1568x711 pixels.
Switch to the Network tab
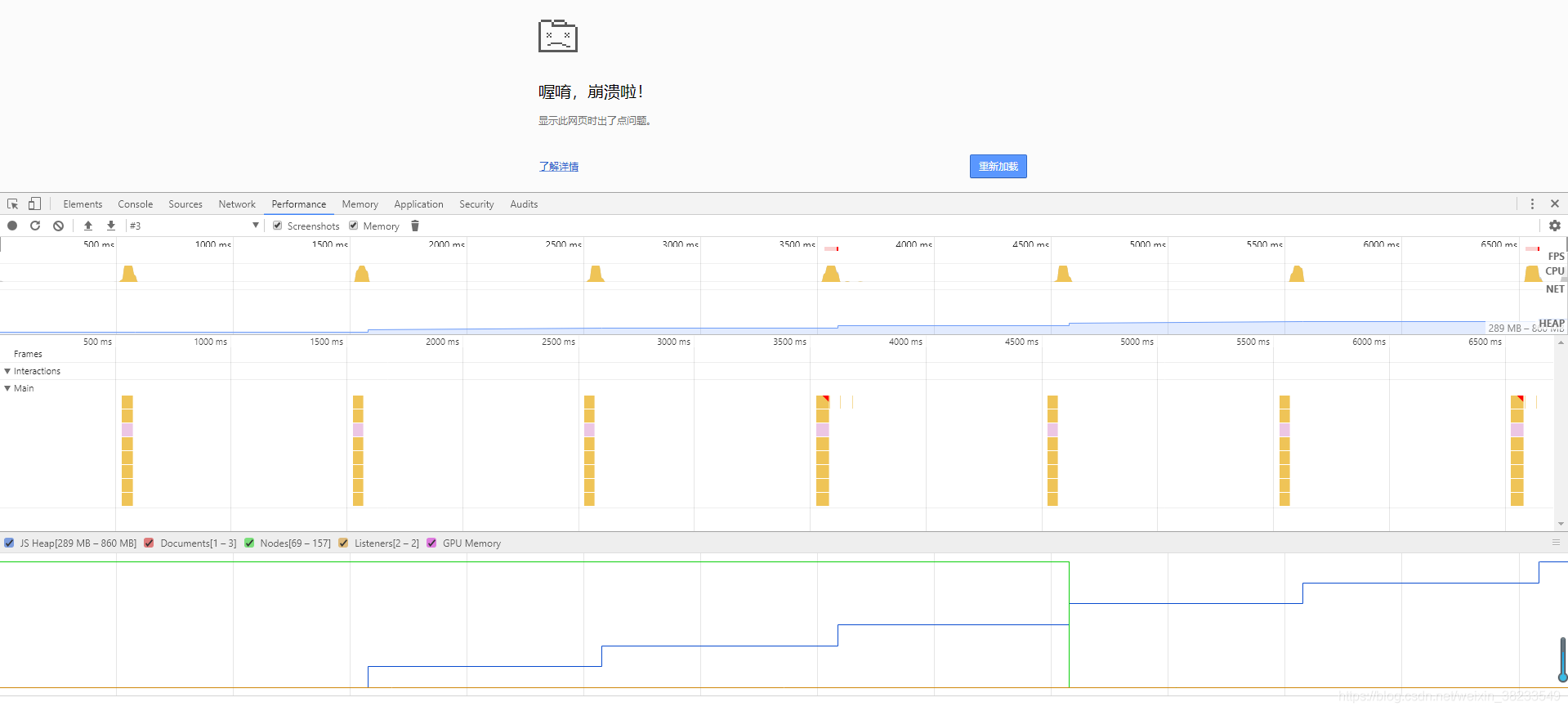[237, 204]
